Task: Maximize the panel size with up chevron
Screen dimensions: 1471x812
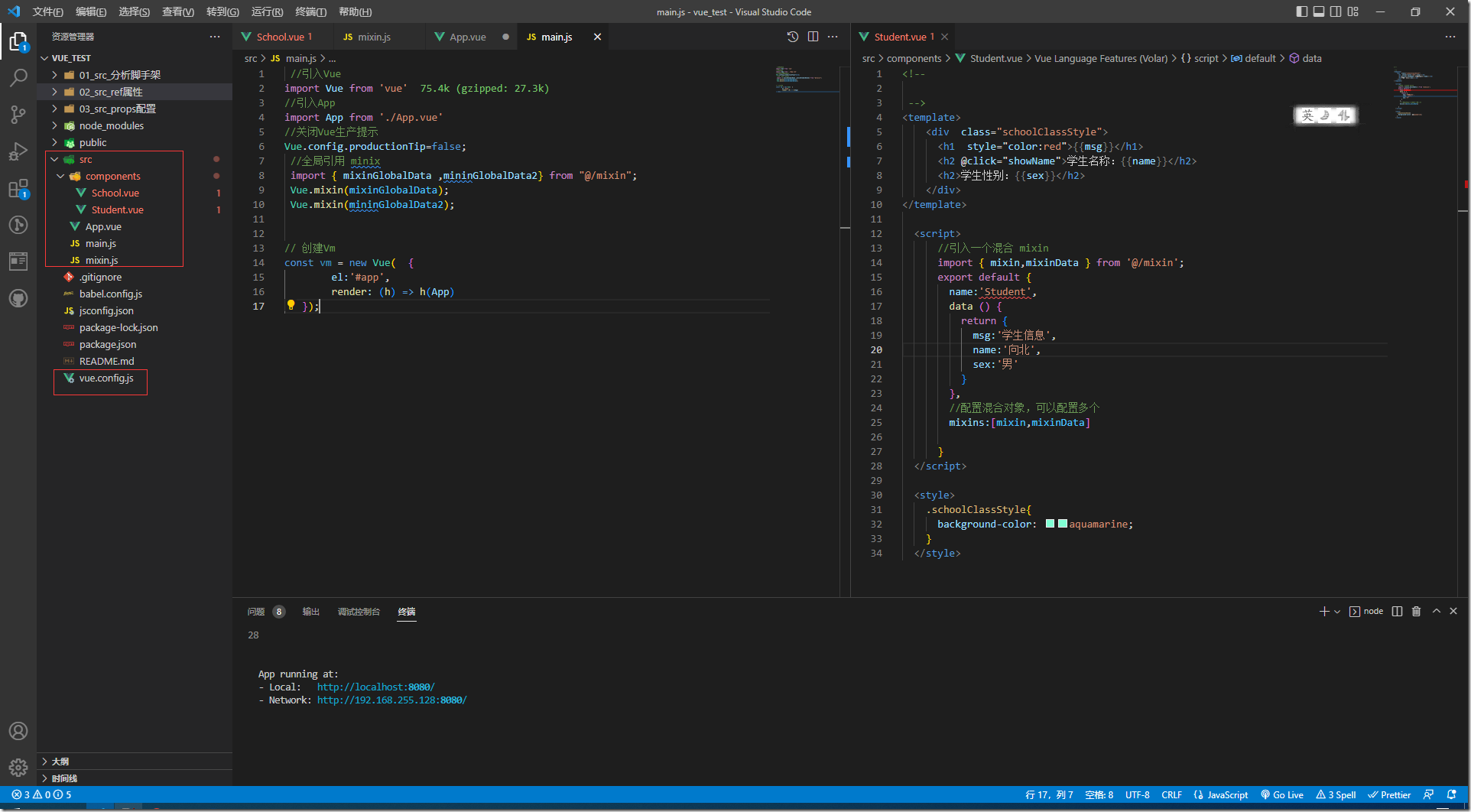Action: pos(1437,611)
